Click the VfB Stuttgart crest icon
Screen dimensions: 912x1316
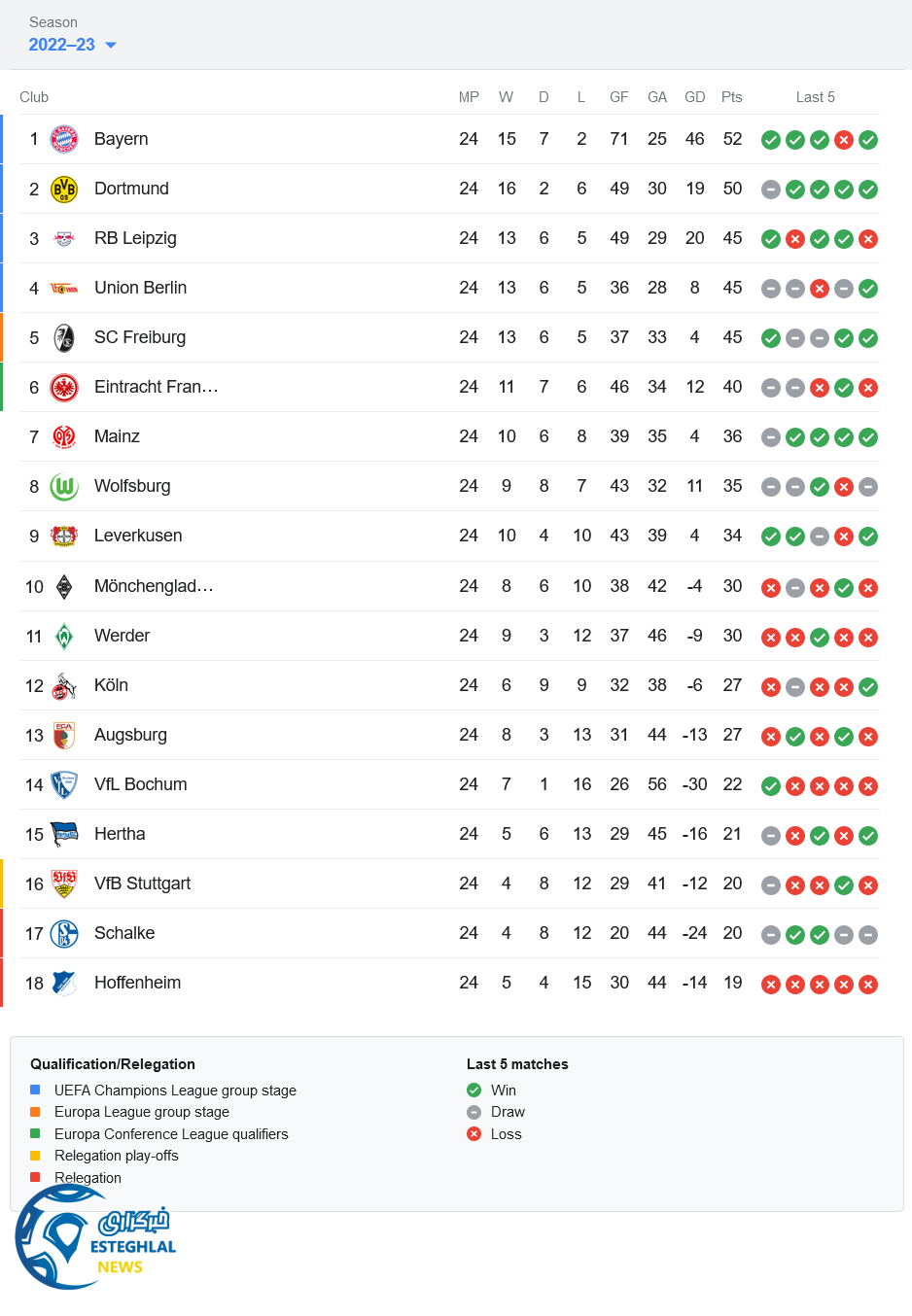(64, 883)
